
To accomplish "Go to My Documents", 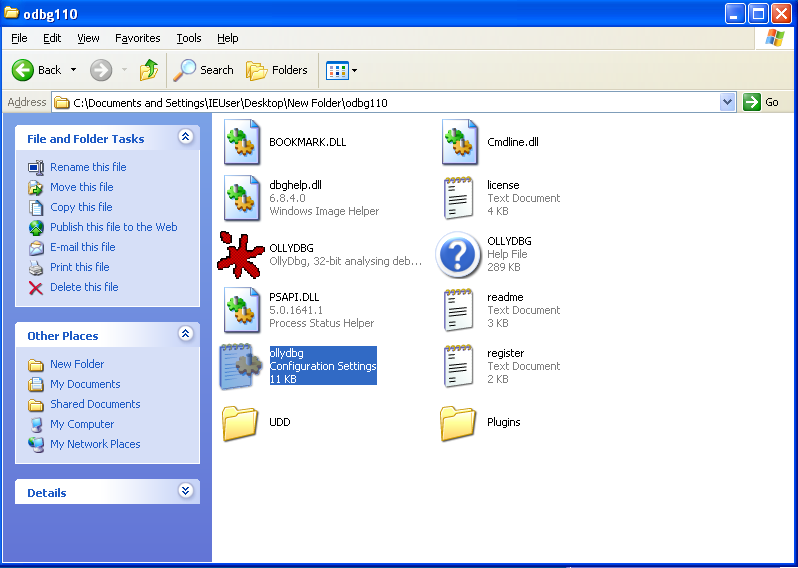I will point(85,384).
